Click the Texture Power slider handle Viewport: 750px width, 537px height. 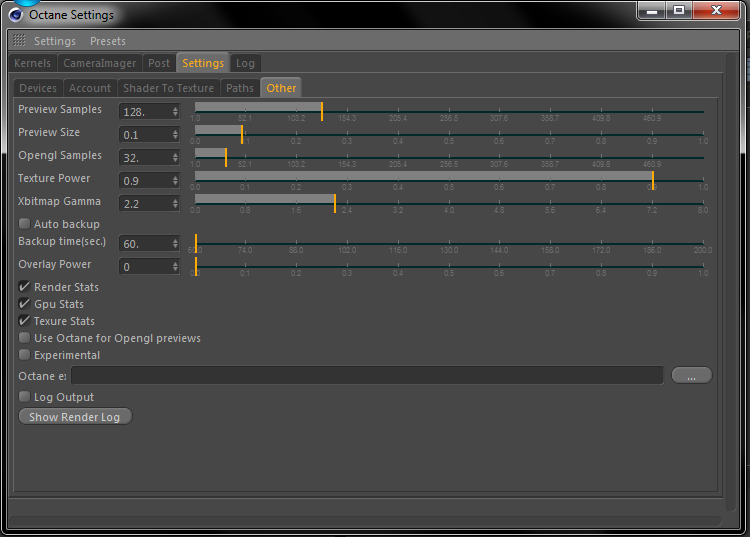click(653, 180)
